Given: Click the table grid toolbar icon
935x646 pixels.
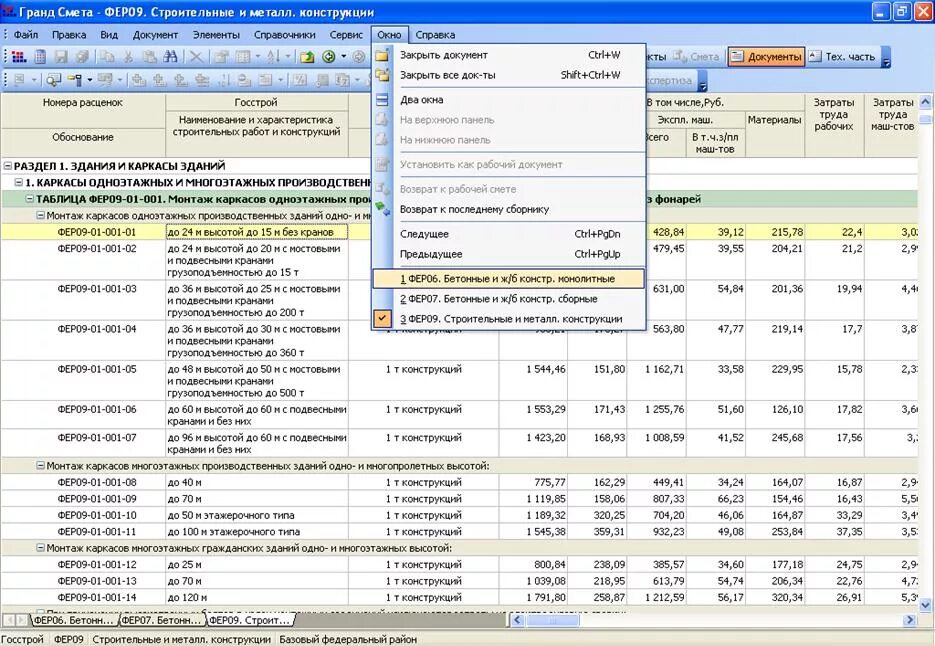Looking at the screenshot, I should 243,57.
